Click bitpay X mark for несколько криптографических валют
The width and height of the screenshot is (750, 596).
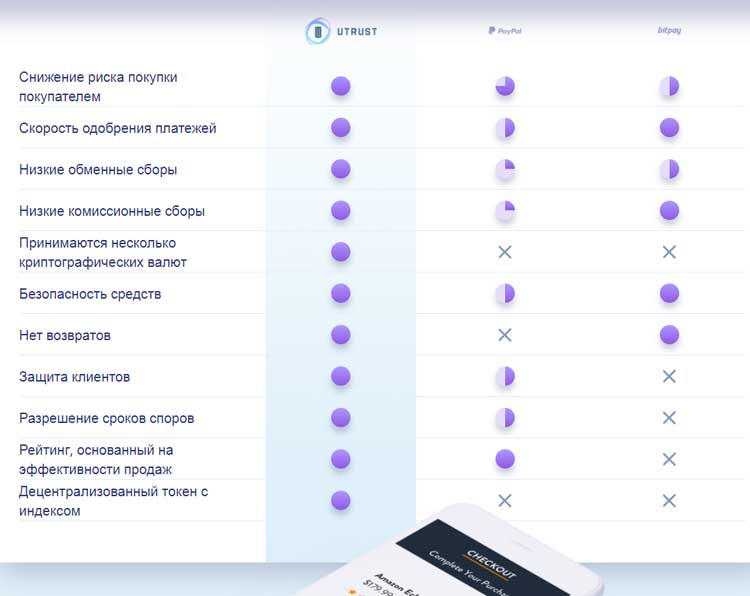(669, 252)
